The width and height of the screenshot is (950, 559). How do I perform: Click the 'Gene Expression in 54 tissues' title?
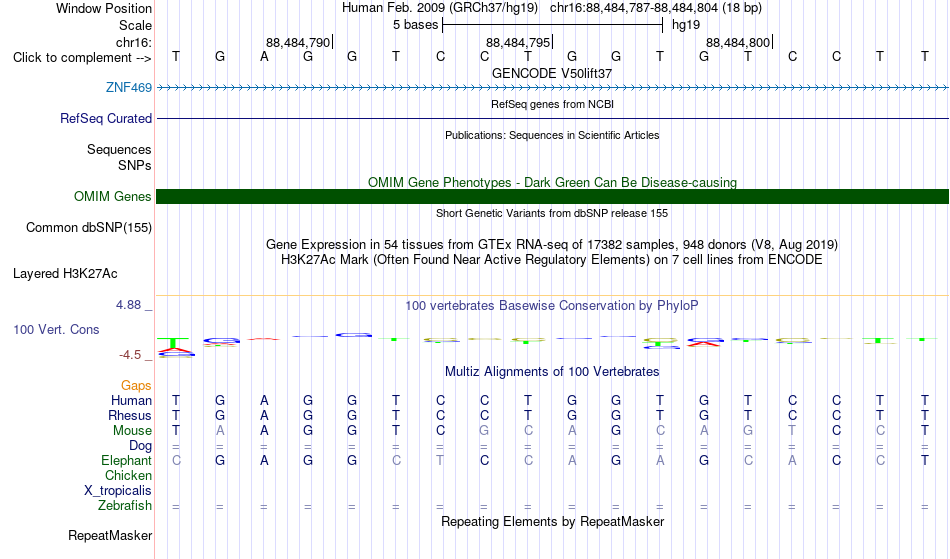552,245
